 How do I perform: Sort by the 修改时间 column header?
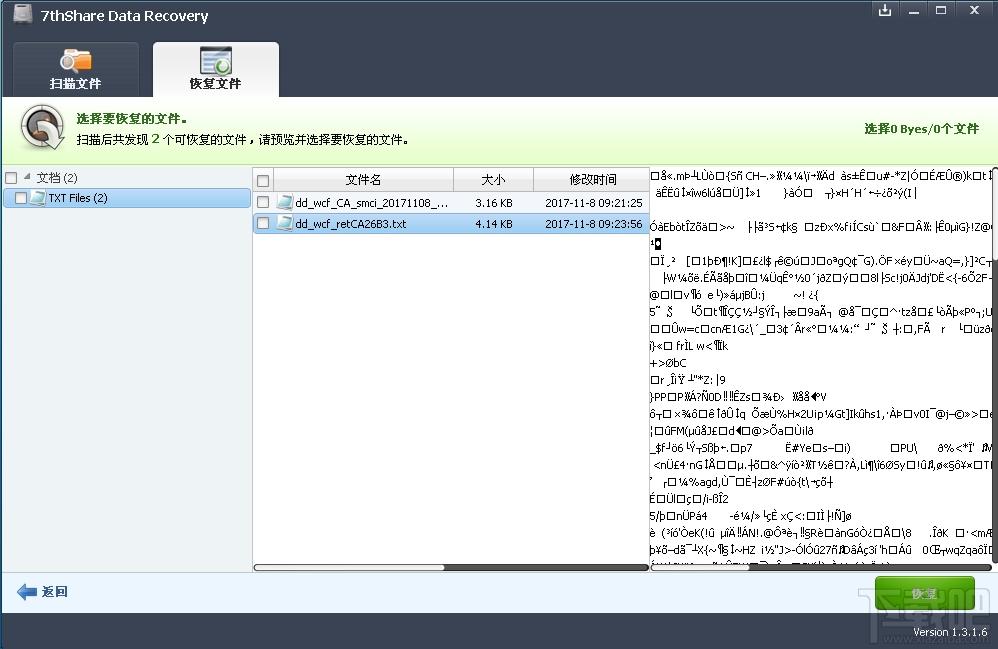tap(592, 180)
